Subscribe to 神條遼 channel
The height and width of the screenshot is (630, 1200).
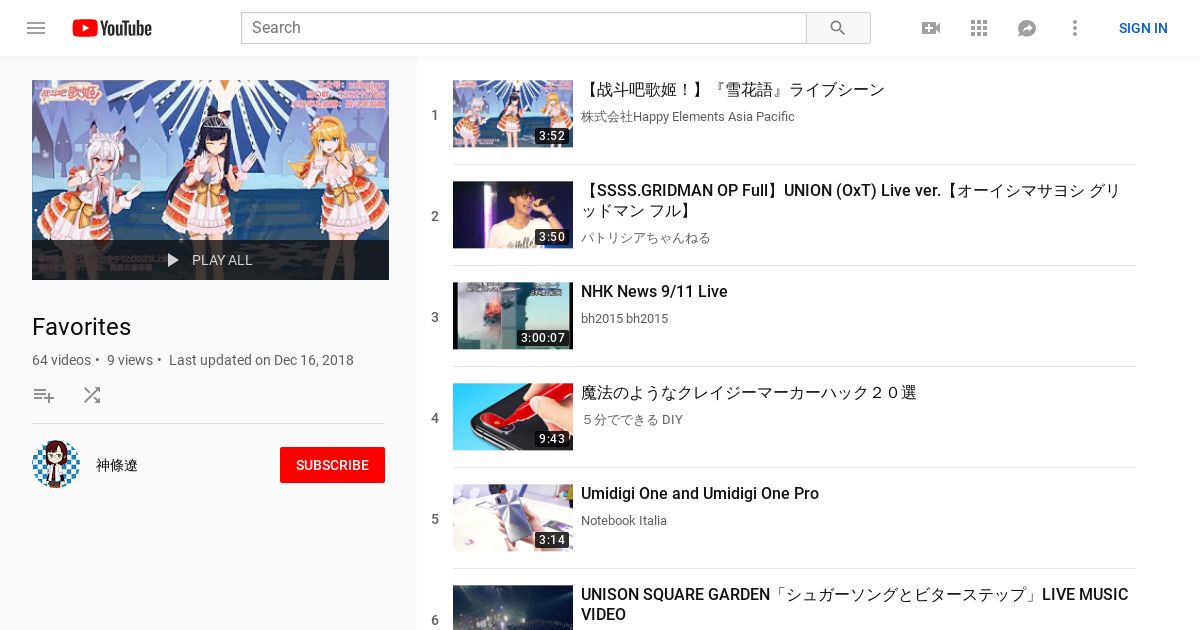pos(332,465)
